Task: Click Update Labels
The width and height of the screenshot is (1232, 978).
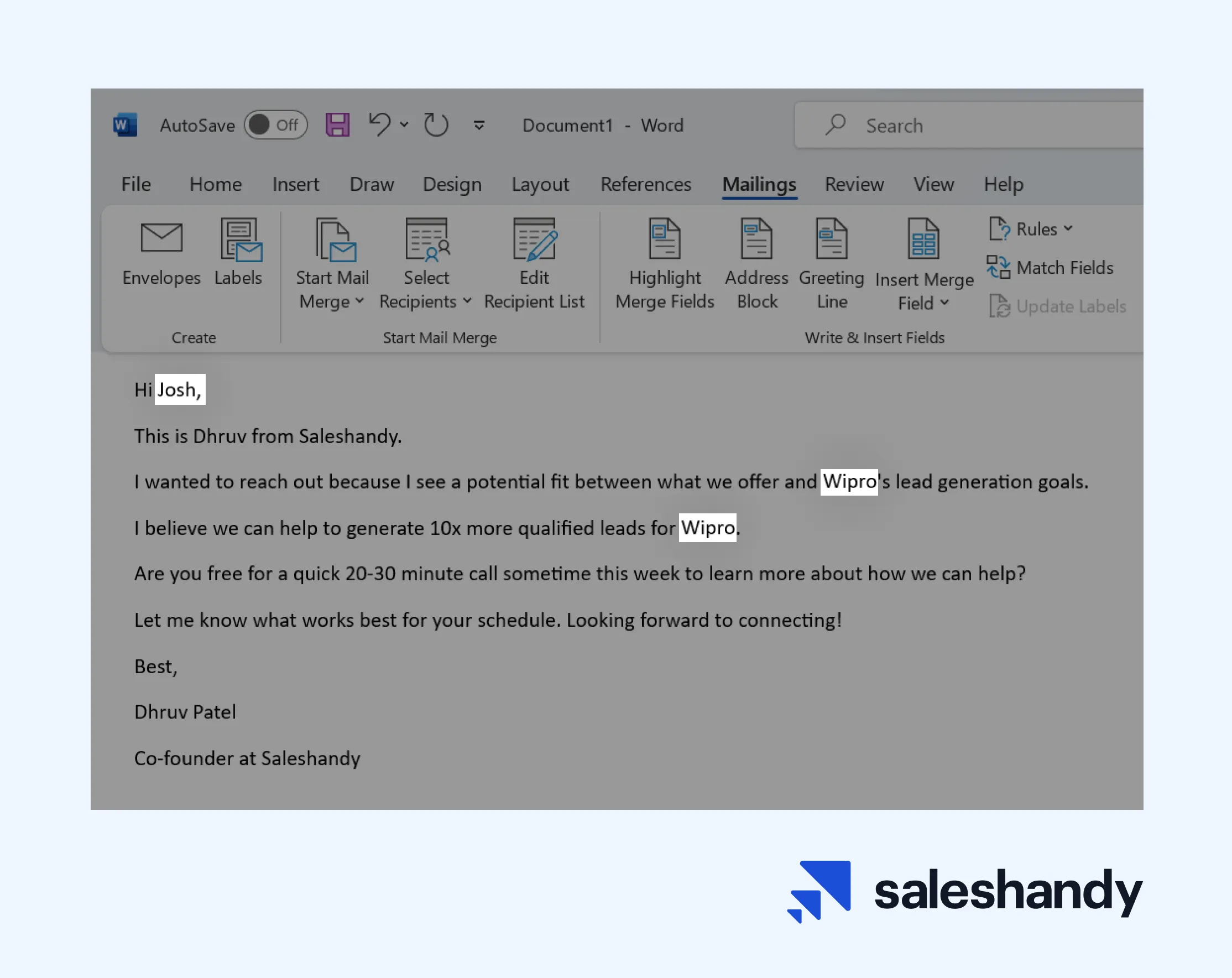Action: (x=1057, y=306)
